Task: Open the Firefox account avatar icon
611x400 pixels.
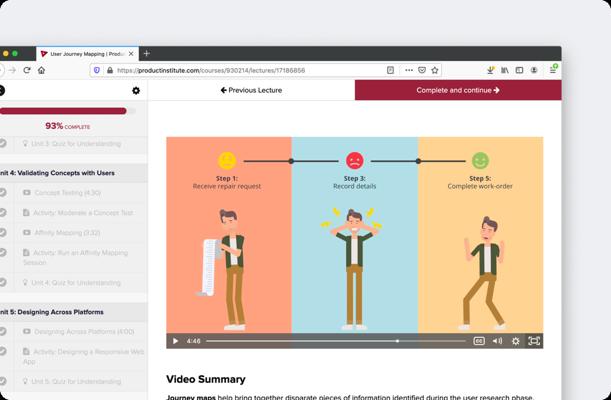Action: click(x=534, y=70)
